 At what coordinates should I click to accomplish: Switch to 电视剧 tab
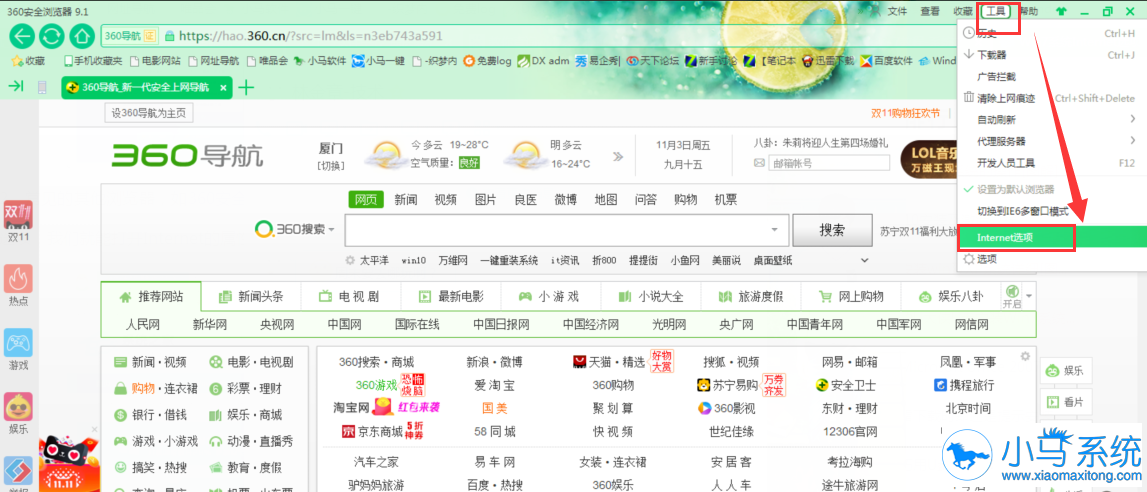coord(349,296)
